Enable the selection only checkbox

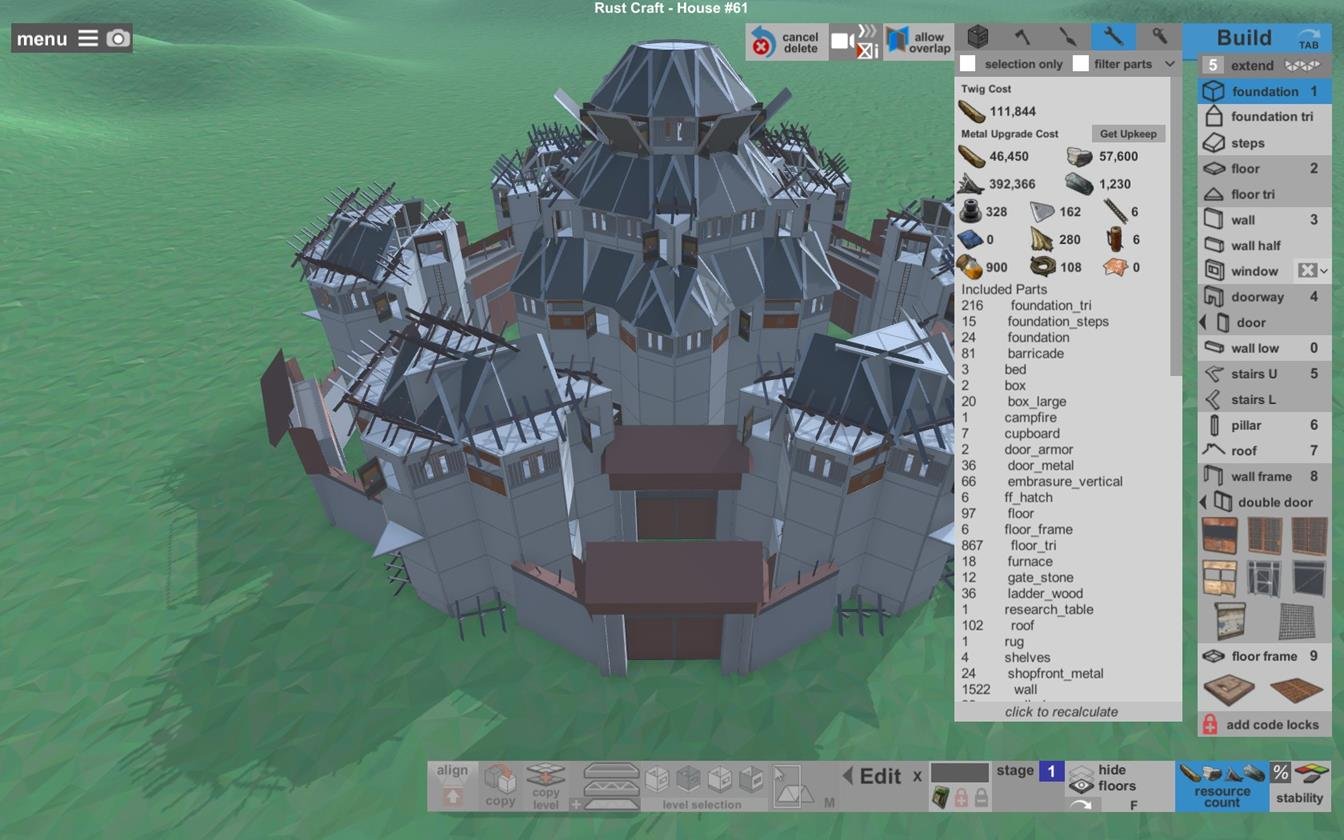(x=967, y=64)
